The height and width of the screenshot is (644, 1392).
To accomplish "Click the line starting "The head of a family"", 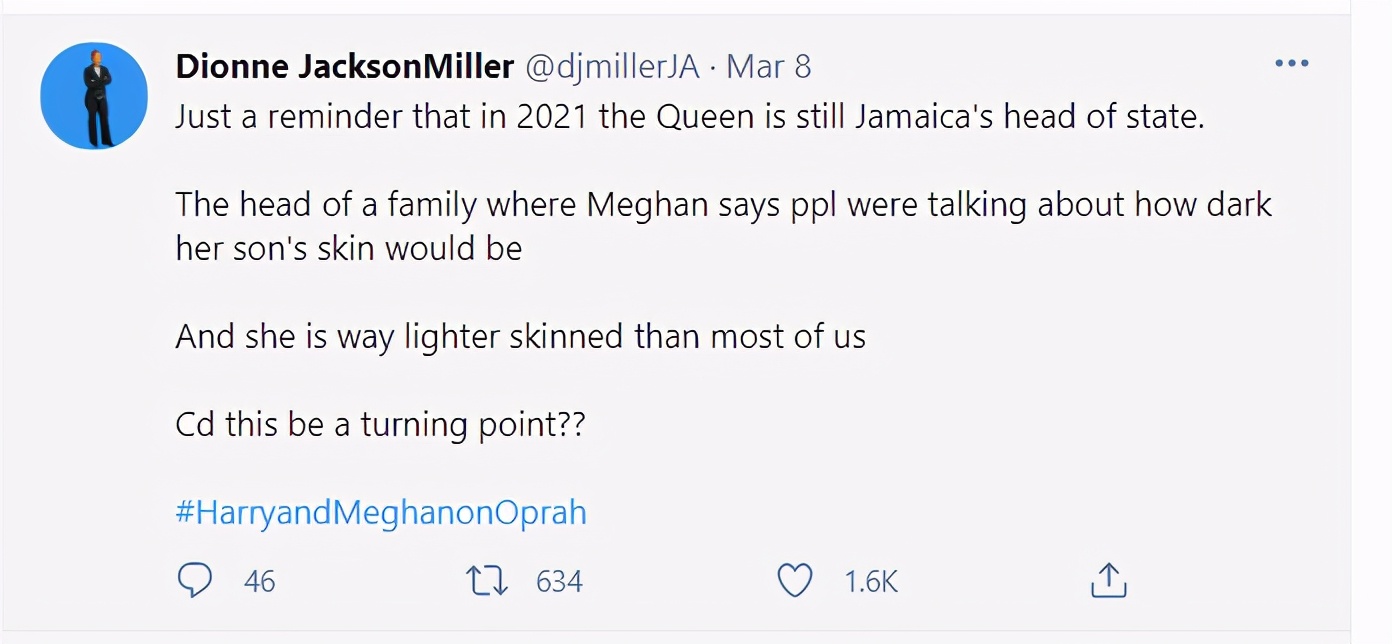I will pos(723,205).
